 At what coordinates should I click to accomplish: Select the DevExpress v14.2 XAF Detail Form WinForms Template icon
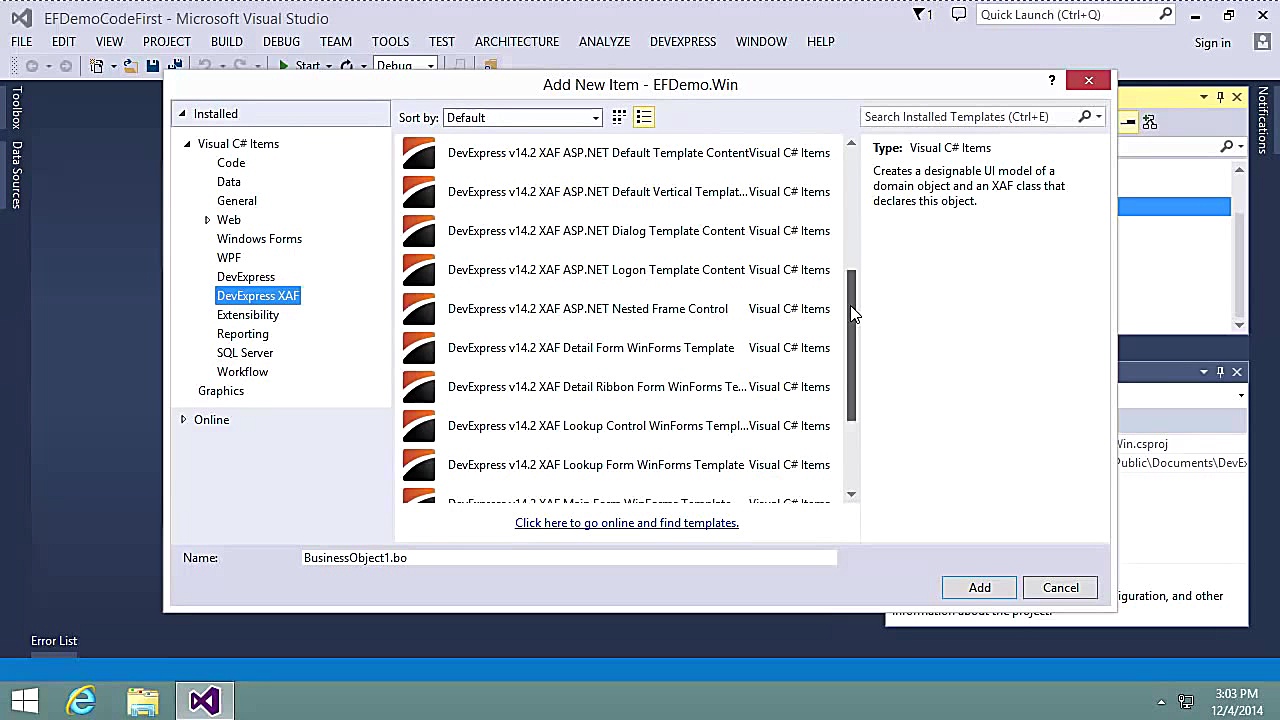pos(418,348)
